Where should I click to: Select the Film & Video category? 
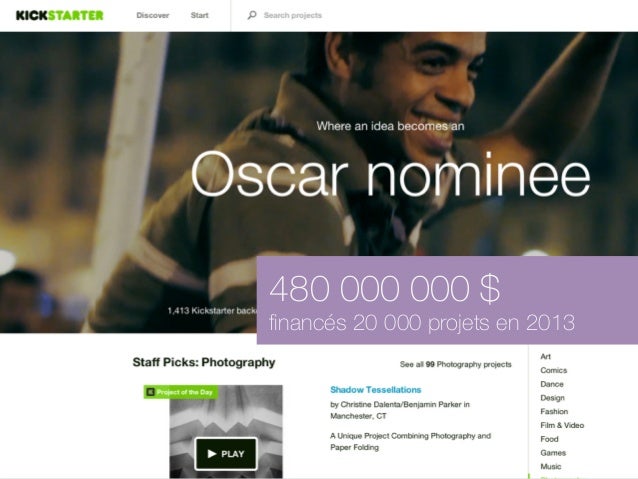tap(562, 425)
